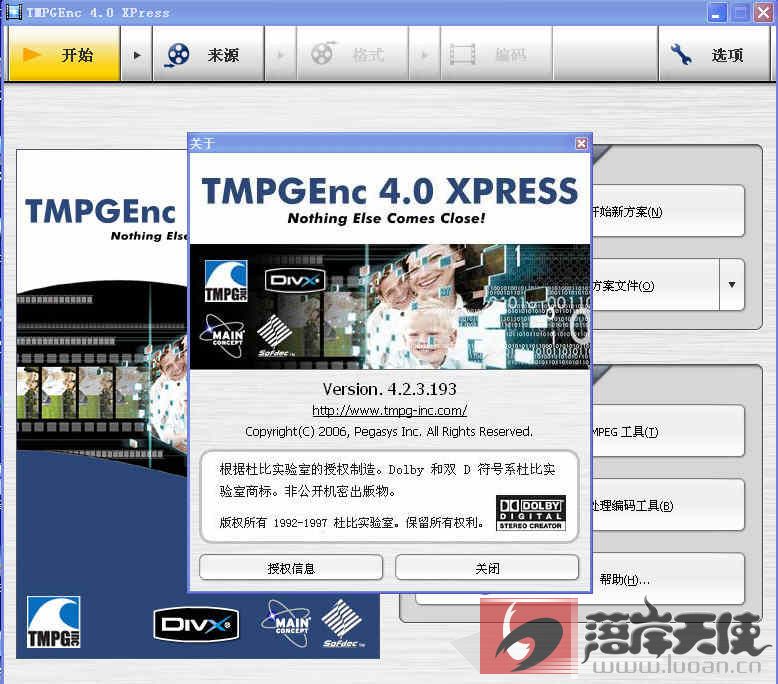Screen dimensions: 778x684
Task: Open the http://www.tmpg-inc.com/ link
Action: tap(389, 410)
